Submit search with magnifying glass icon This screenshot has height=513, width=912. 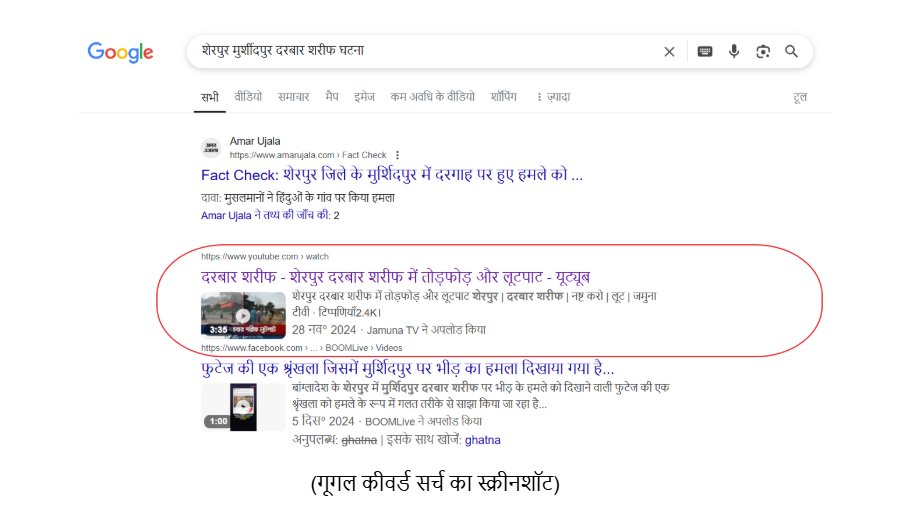tap(792, 52)
